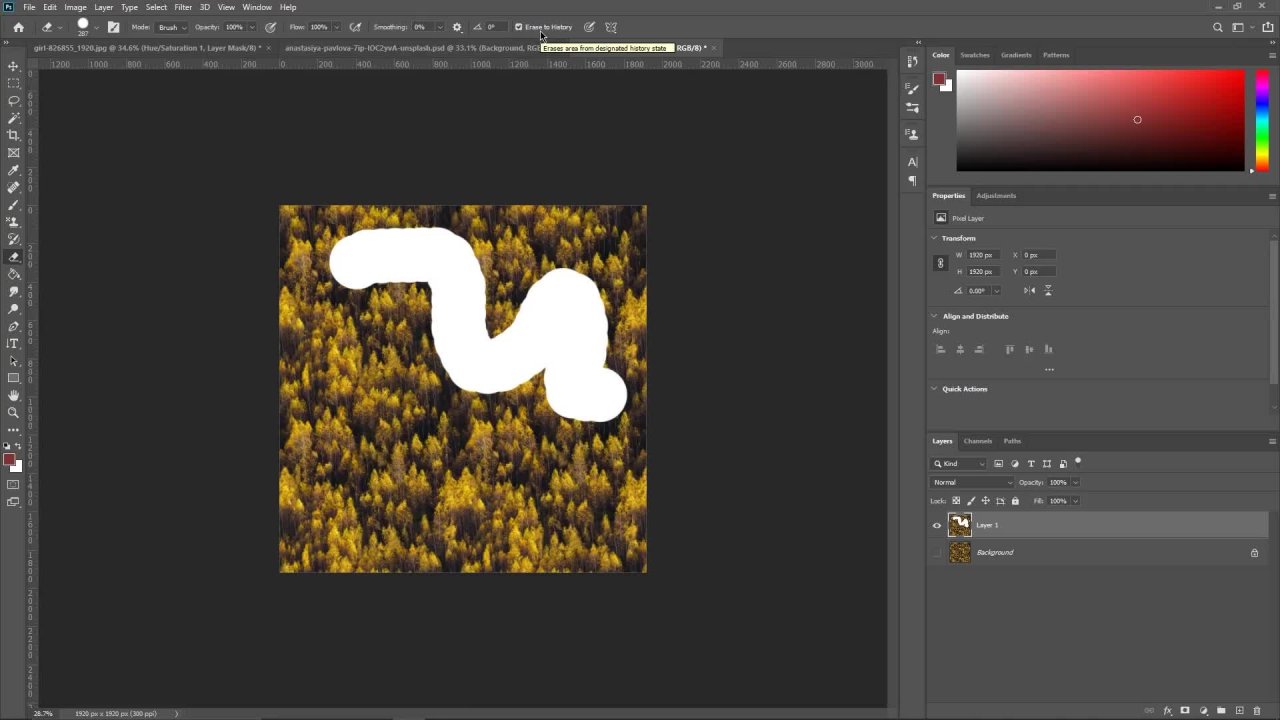Open the blend mode dropdown showing Normal
The width and height of the screenshot is (1280, 720).
tap(970, 482)
